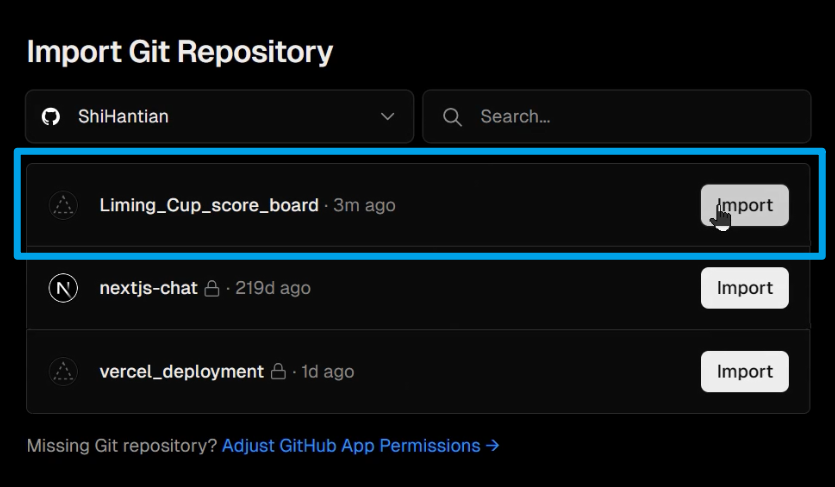Viewport: 835px width, 487px height.
Task: Click the "219d ago" timestamp
Action: coord(272,288)
